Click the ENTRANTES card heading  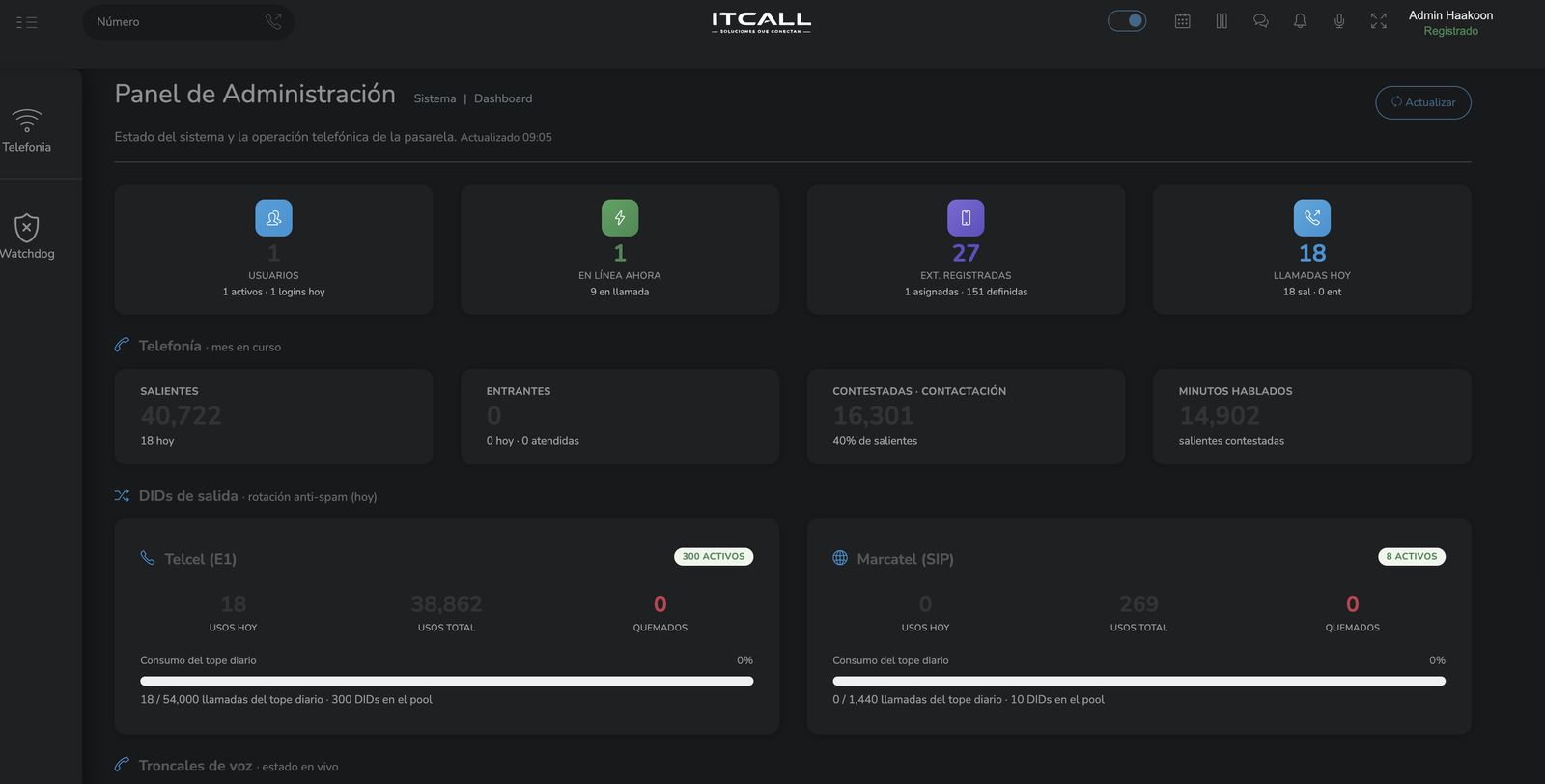[519, 391]
